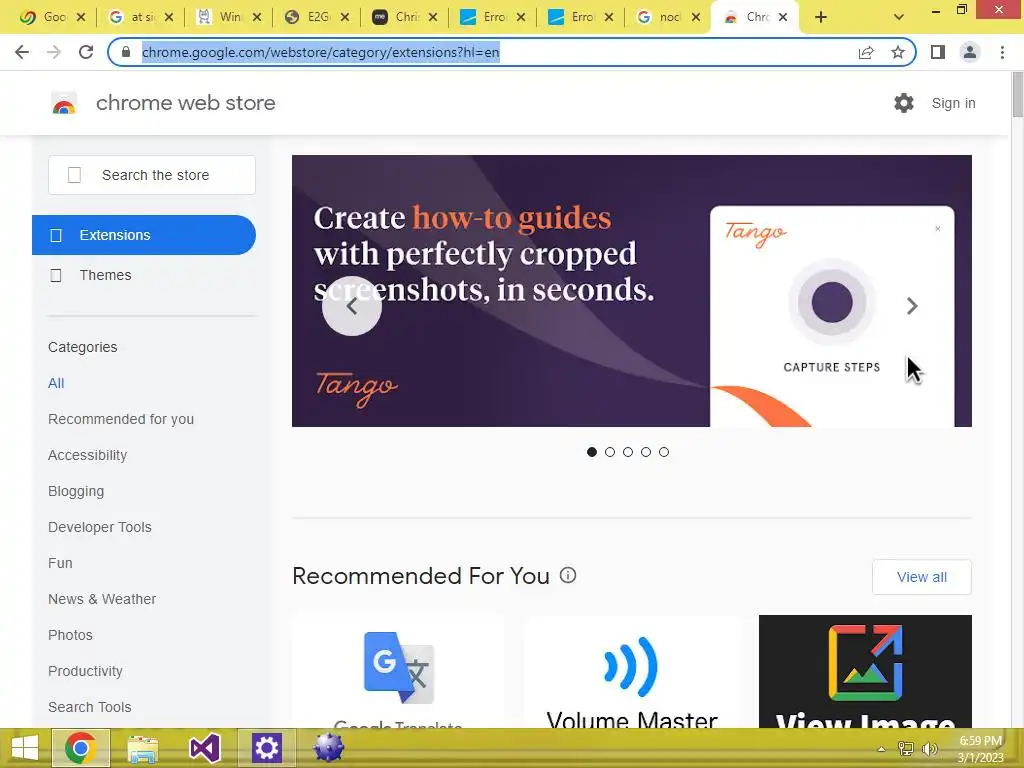Image resolution: width=1024 pixels, height=768 pixels.
Task: Click Sign in link
Action: [x=953, y=103]
